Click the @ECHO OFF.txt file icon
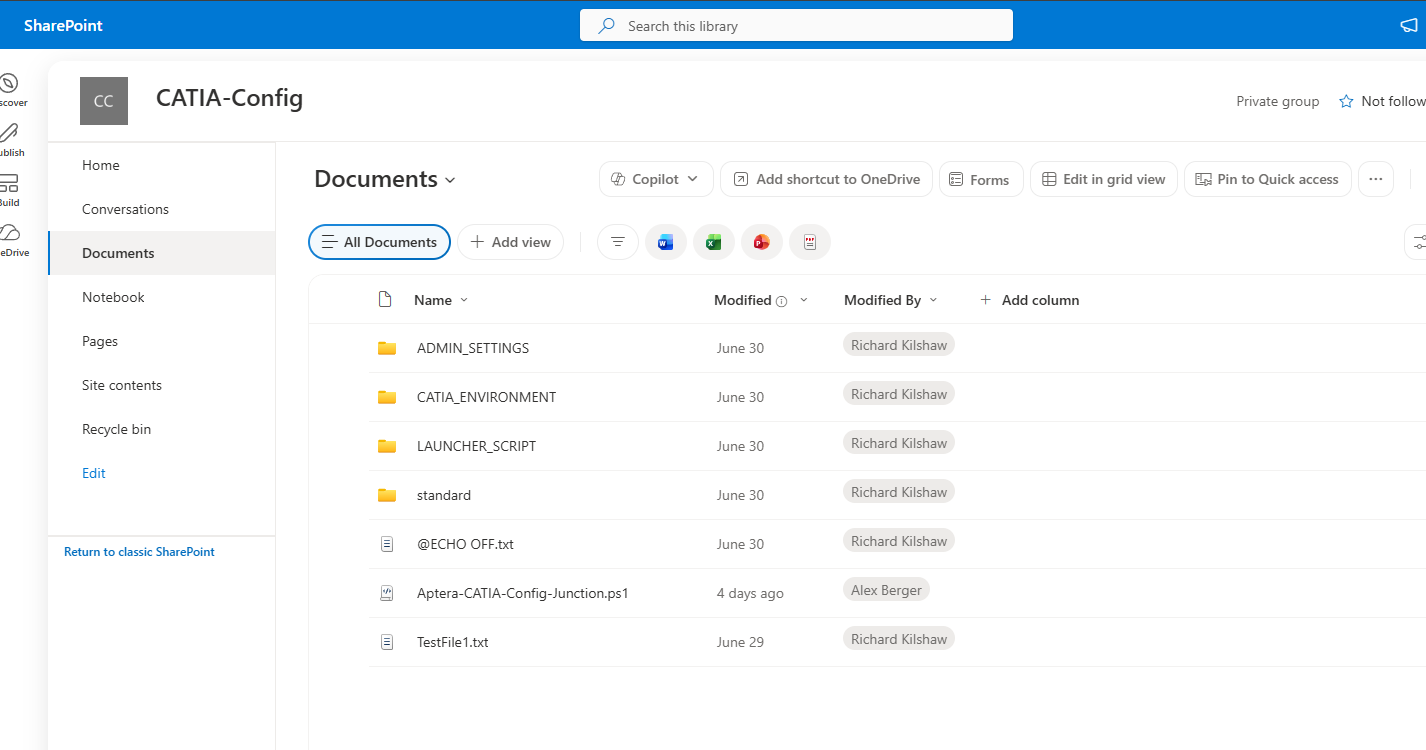The image size is (1426, 750). click(387, 544)
